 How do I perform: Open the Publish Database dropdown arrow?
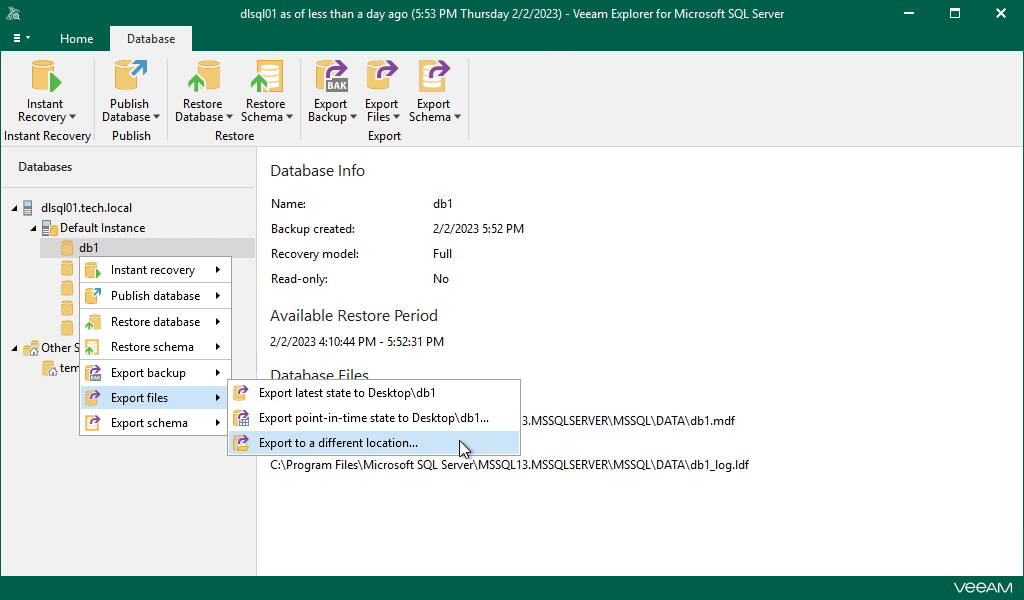tap(157, 118)
